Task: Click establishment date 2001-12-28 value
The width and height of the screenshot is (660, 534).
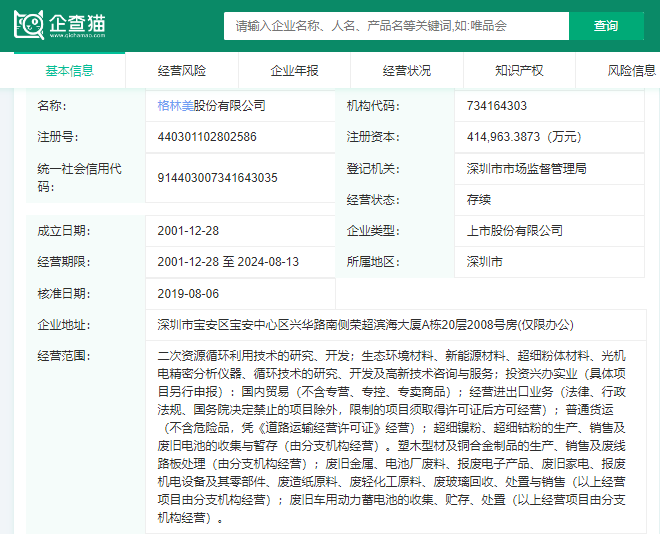Action: pyautogui.click(x=188, y=231)
